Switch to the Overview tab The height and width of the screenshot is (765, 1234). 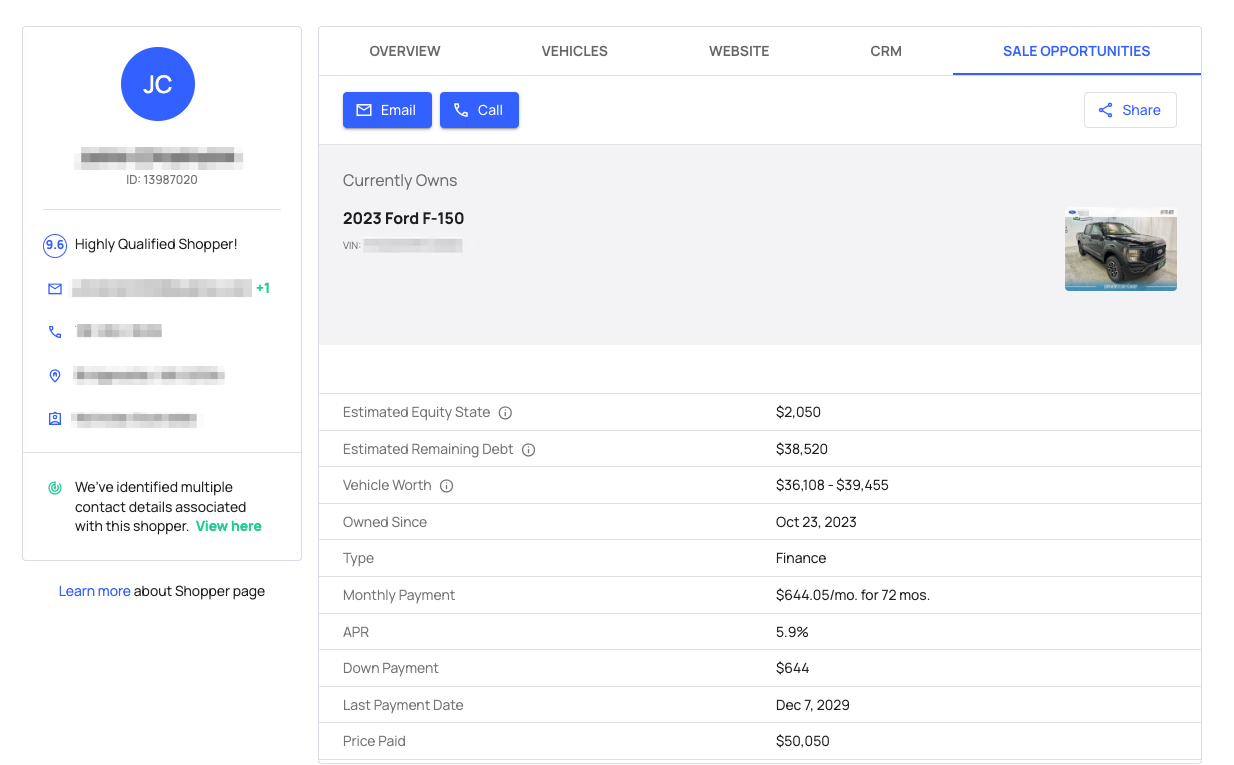(404, 51)
